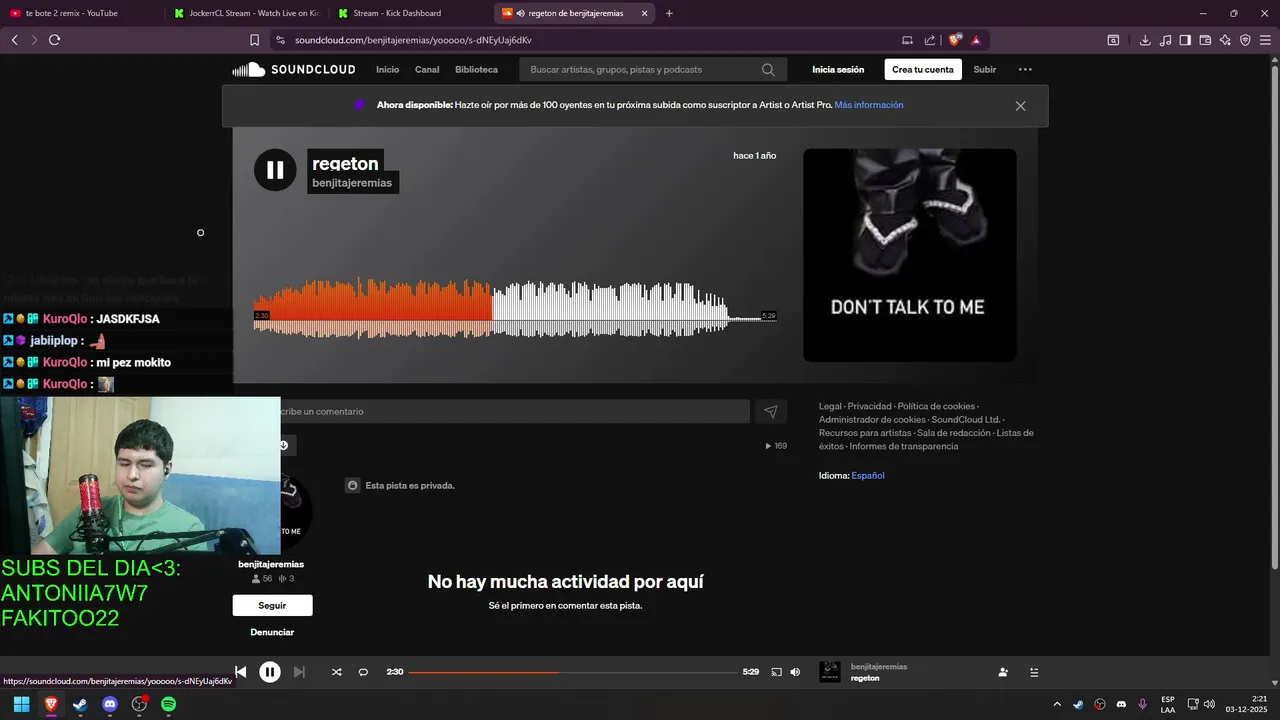Click the SoundCloud logo

pos(294,69)
